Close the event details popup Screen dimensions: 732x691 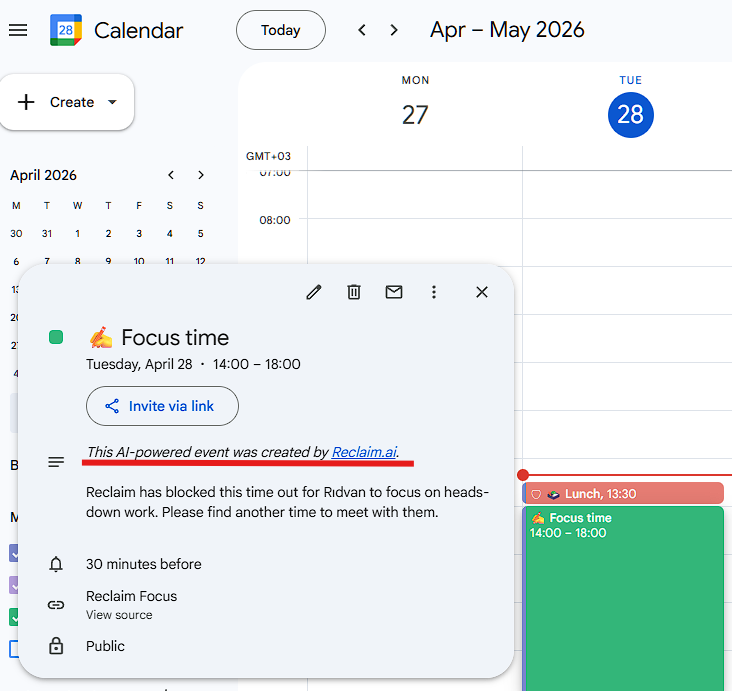click(482, 292)
